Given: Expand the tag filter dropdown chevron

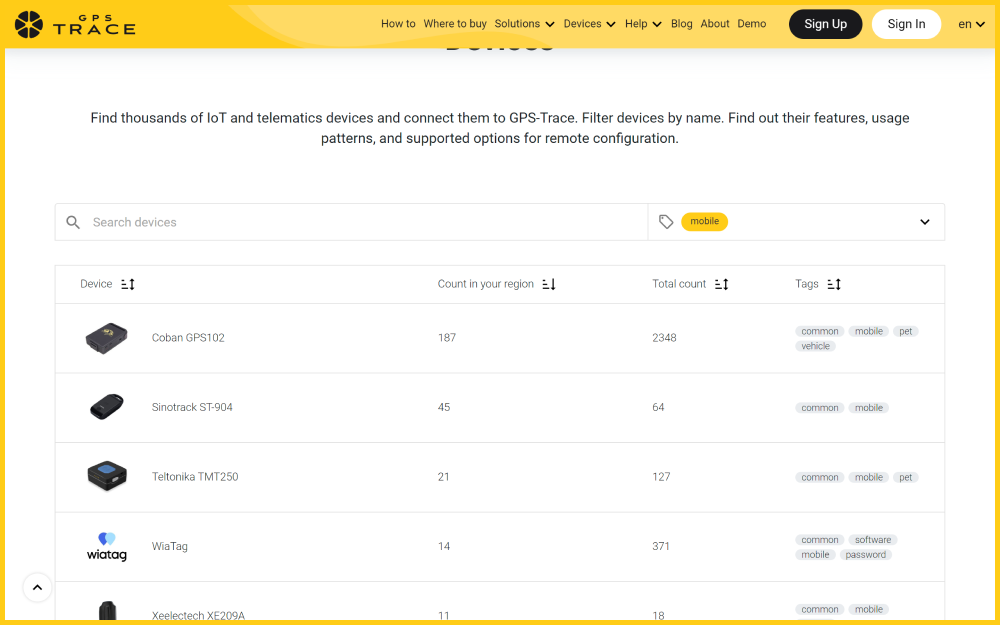Looking at the screenshot, I should click(x=925, y=222).
